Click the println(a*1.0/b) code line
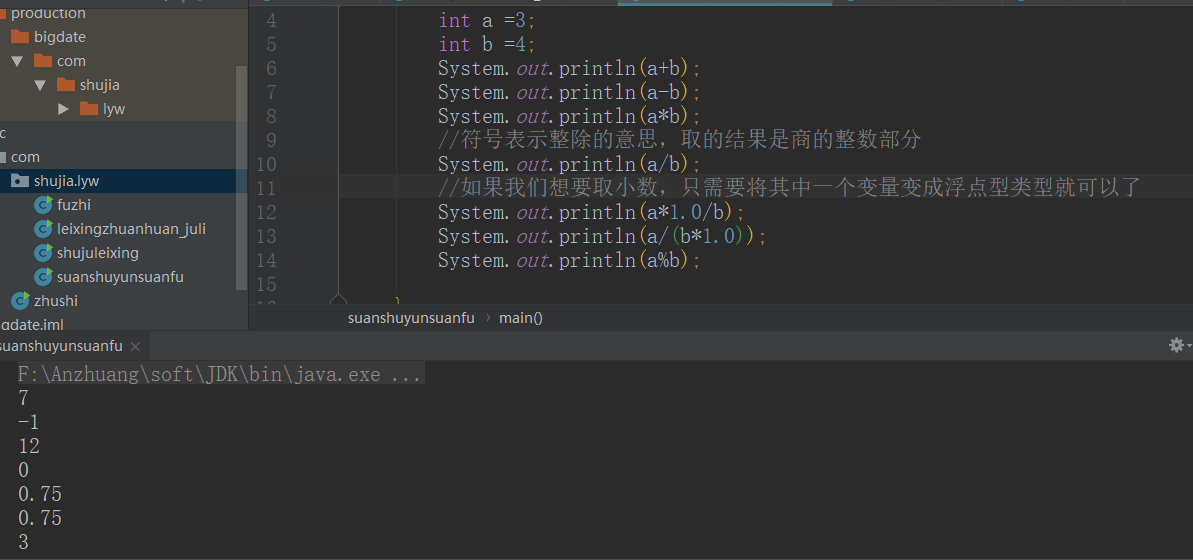Viewport: 1193px width, 560px height. click(591, 212)
